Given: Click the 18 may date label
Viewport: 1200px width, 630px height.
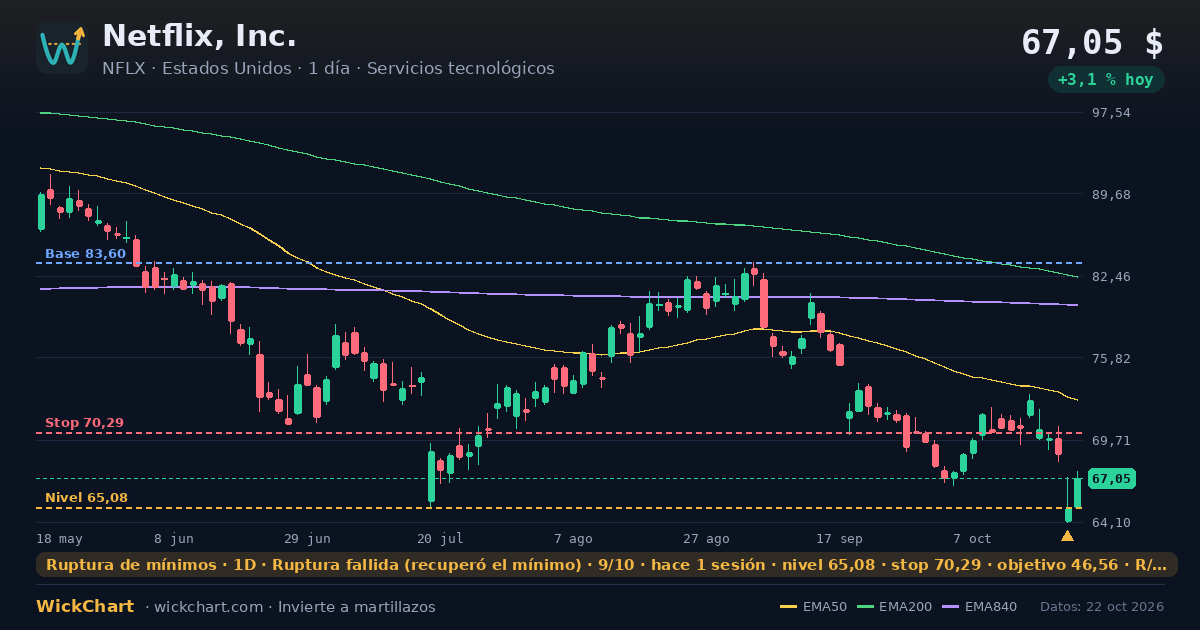Looking at the screenshot, I should point(60,538).
